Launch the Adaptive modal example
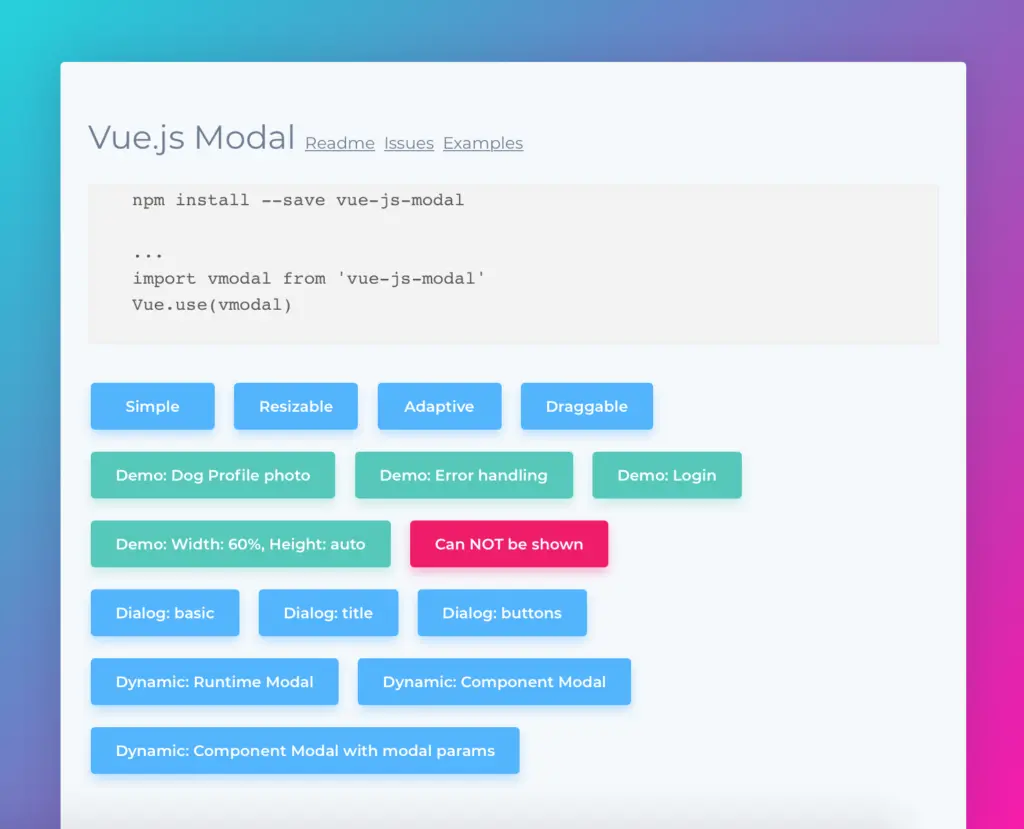The image size is (1024, 829). [x=439, y=406]
